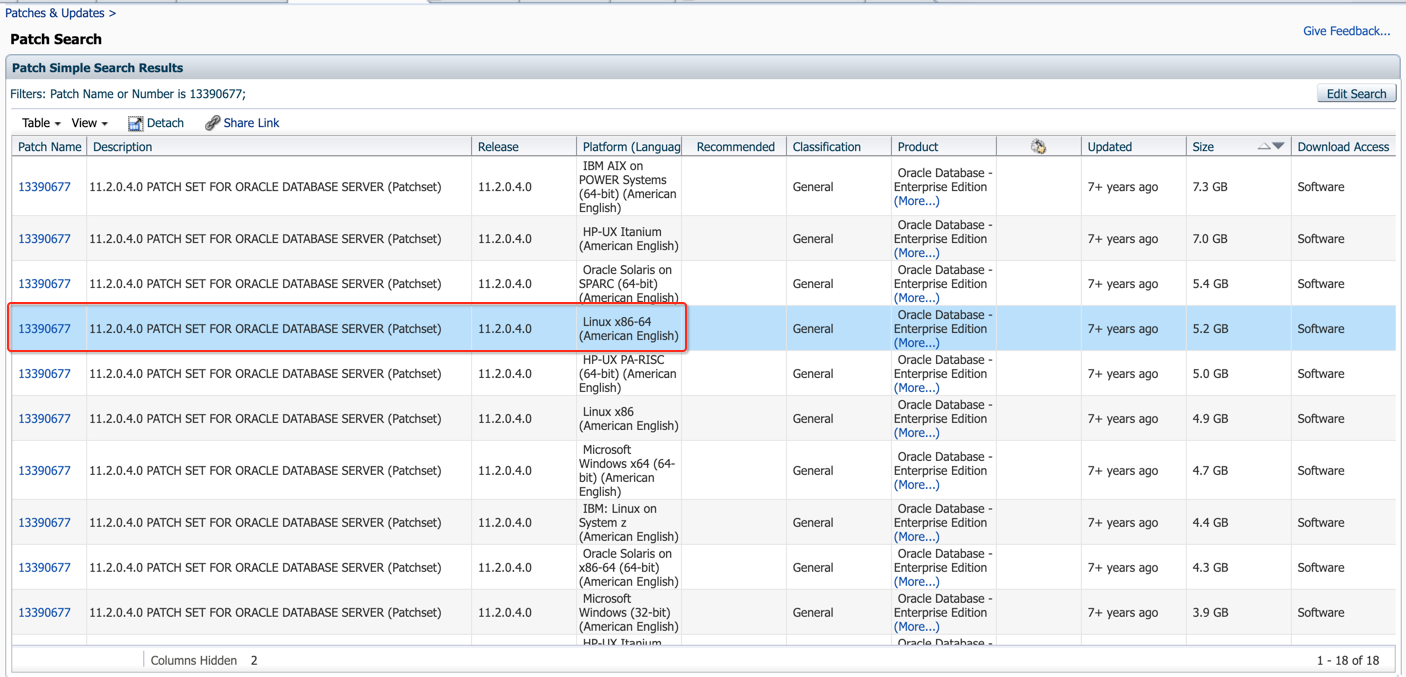
Task: Click the Release column header
Action: [x=524, y=147]
